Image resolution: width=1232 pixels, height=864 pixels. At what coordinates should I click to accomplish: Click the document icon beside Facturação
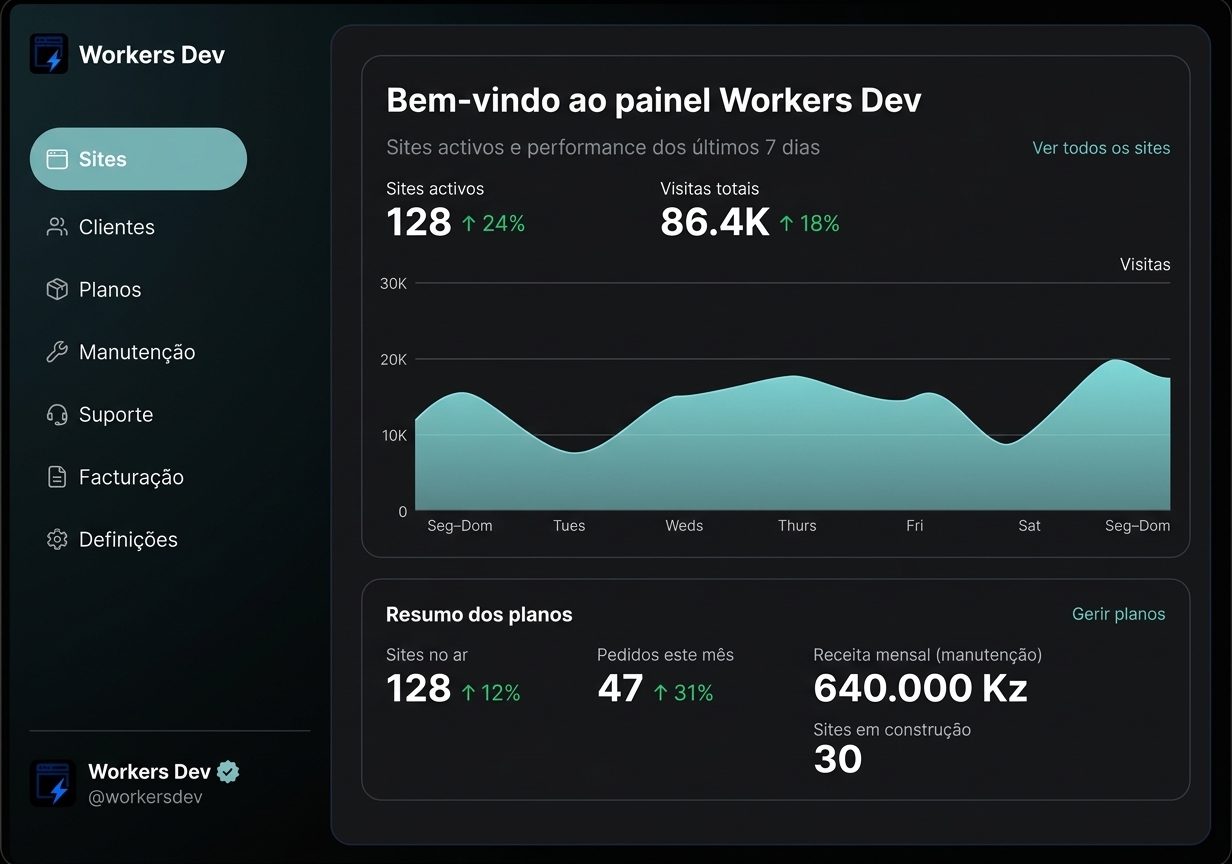57,477
